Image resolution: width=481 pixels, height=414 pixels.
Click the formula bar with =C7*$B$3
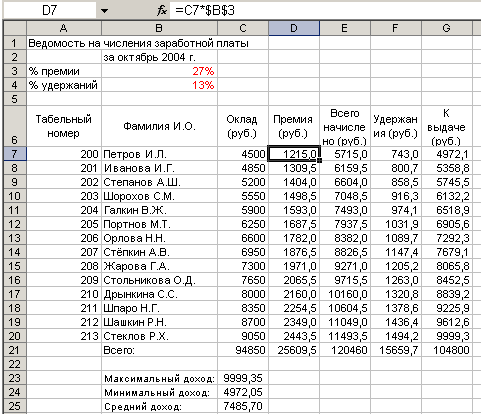[x=325, y=11]
